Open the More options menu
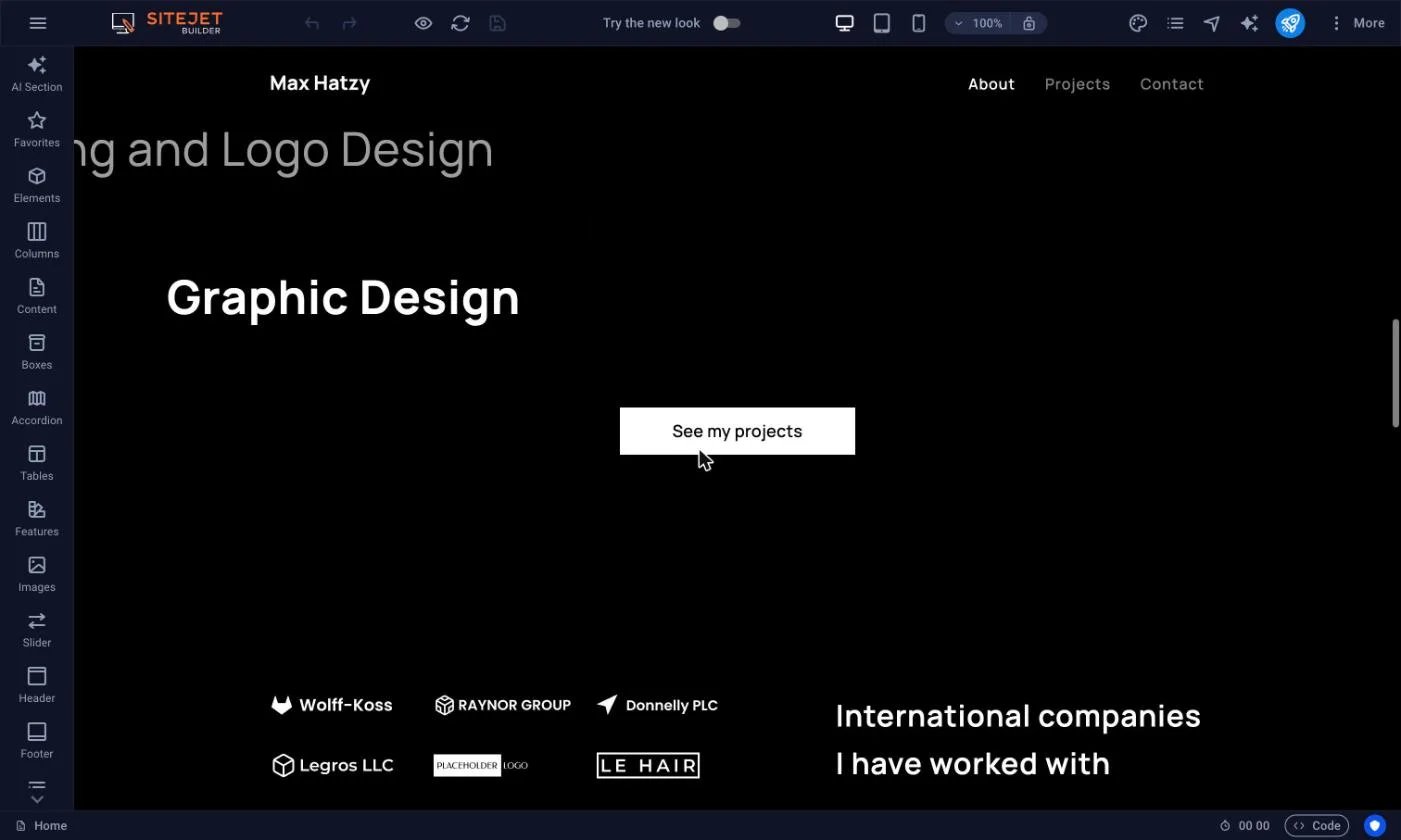The height and width of the screenshot is (840, 1401). [x=1358, y=23]
